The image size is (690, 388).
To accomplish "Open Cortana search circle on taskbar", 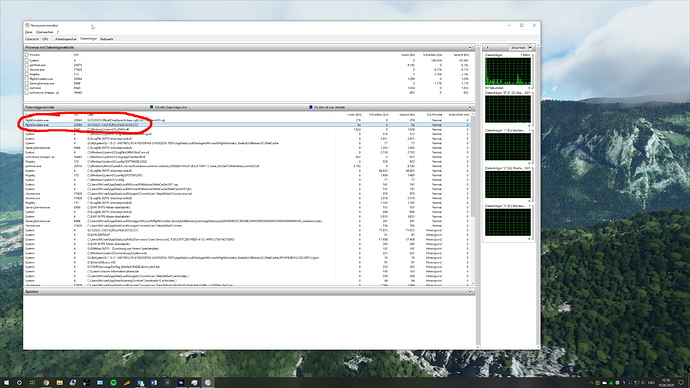I will [19, 383].
